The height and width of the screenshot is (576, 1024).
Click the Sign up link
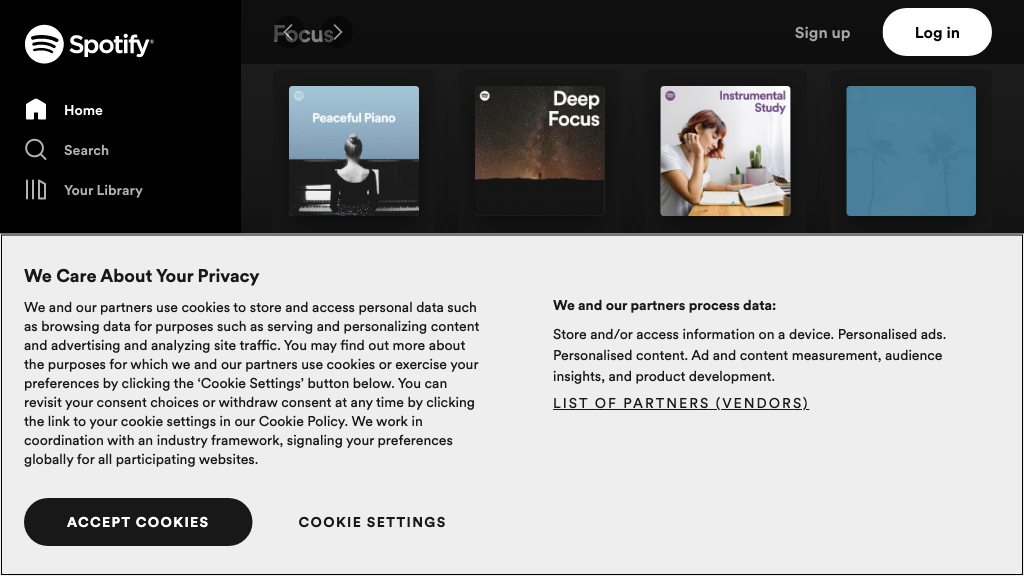click(822, 32)
